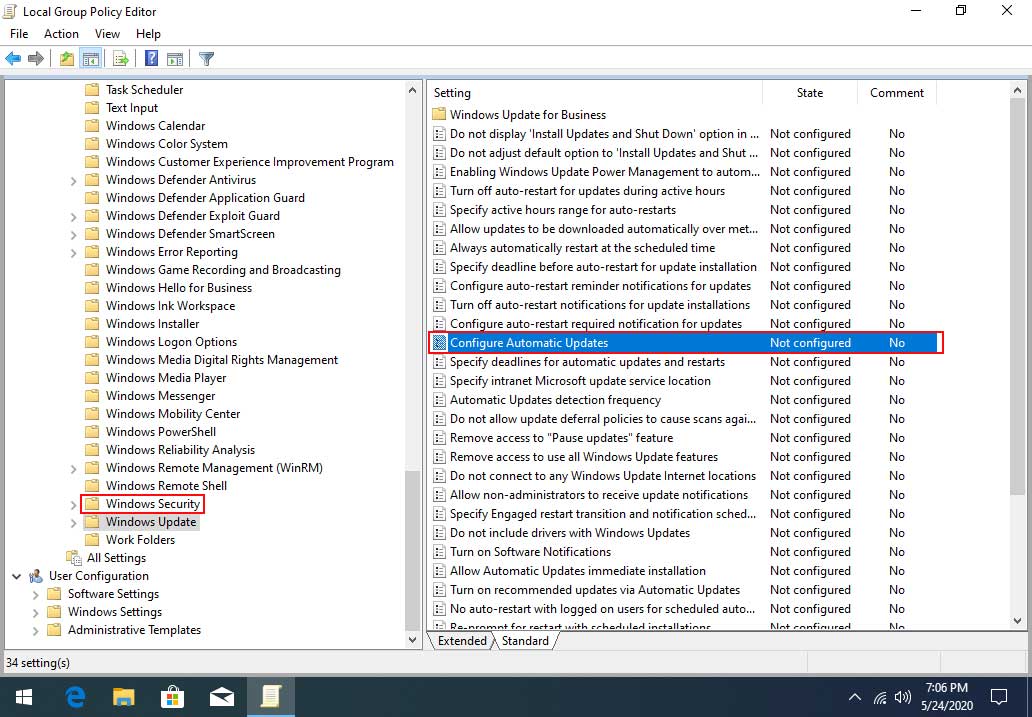Open the View menu

pyautogui.click(x=107, y=34)
